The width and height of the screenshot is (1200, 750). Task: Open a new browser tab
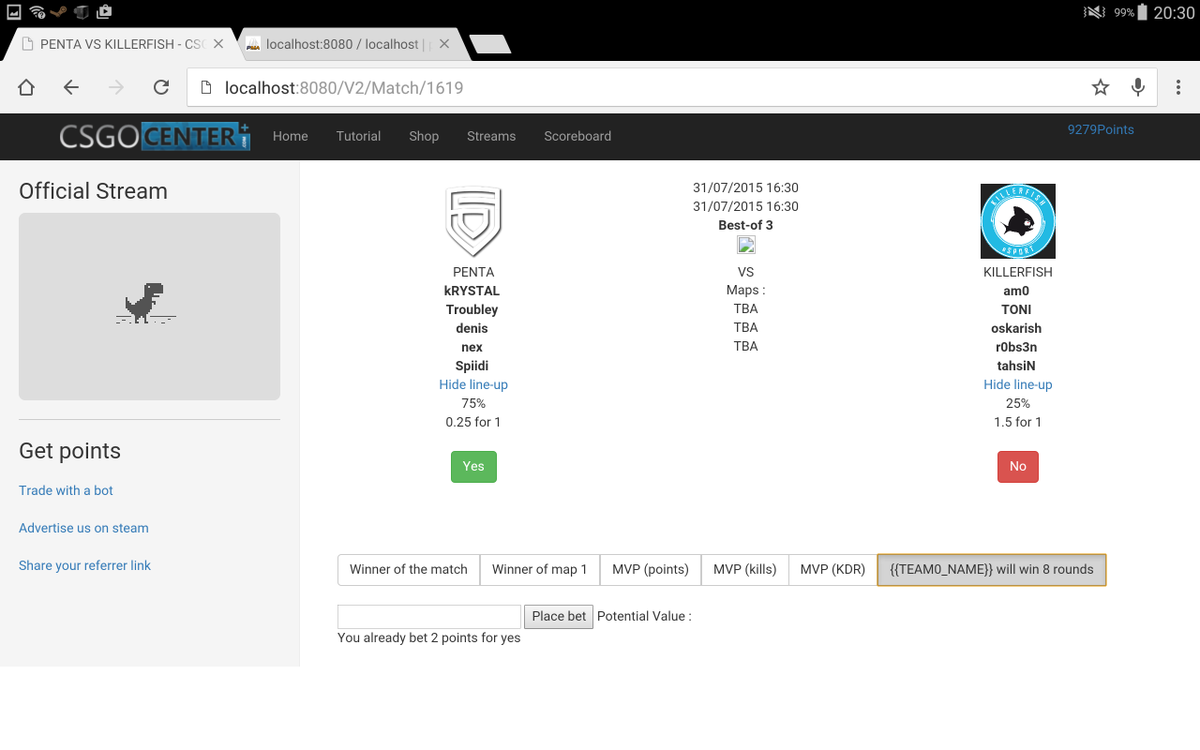(490, 44)
